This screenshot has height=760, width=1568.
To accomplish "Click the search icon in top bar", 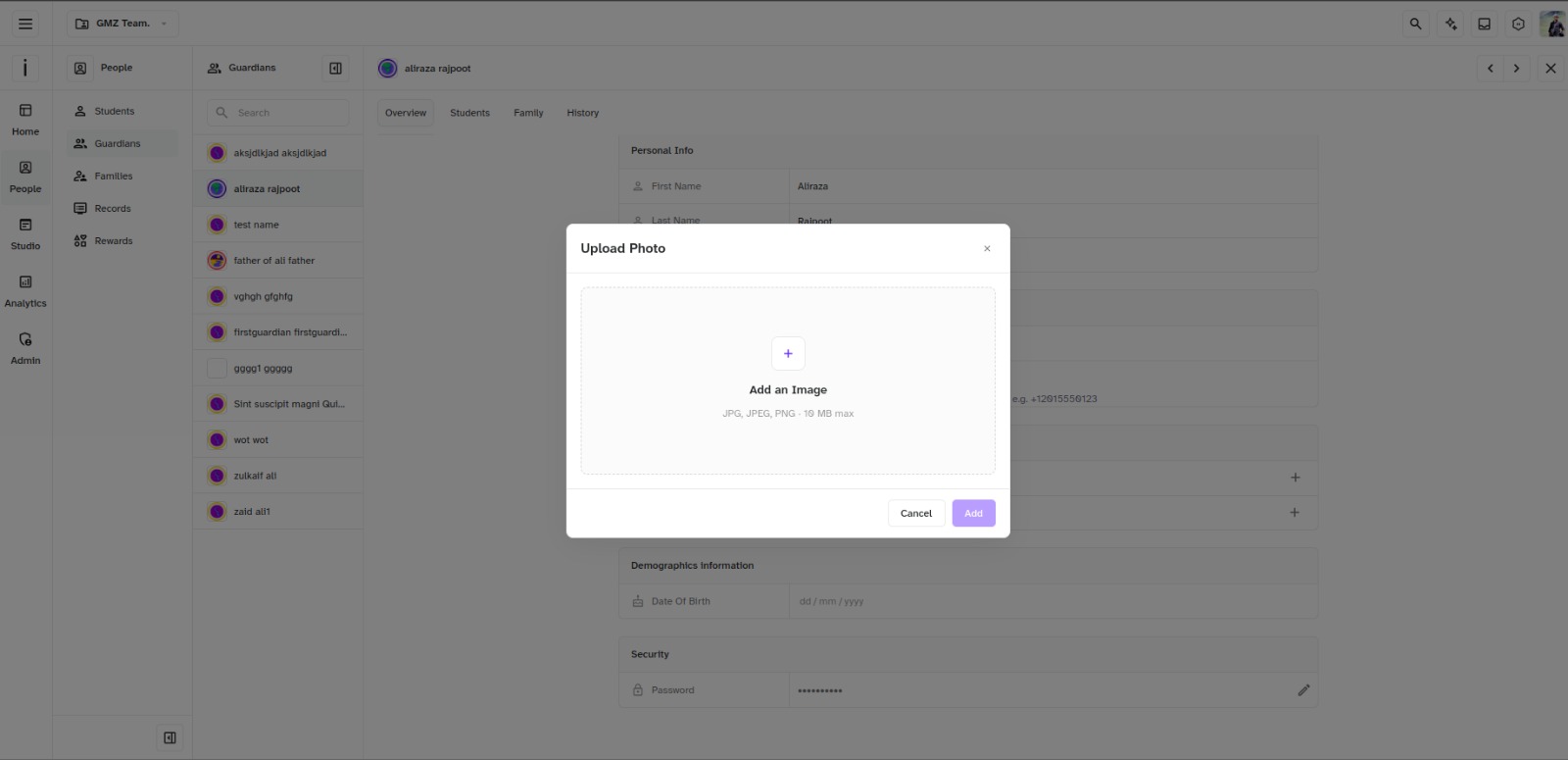I will [1415, 24].
